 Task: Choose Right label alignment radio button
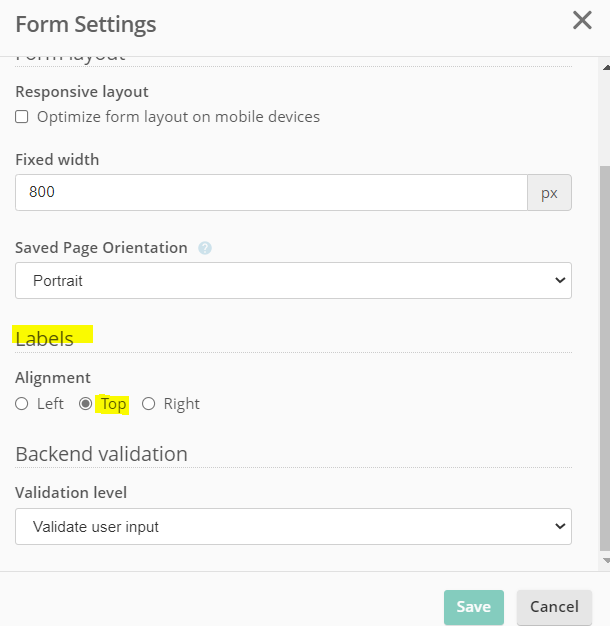(x=149, y=404)
